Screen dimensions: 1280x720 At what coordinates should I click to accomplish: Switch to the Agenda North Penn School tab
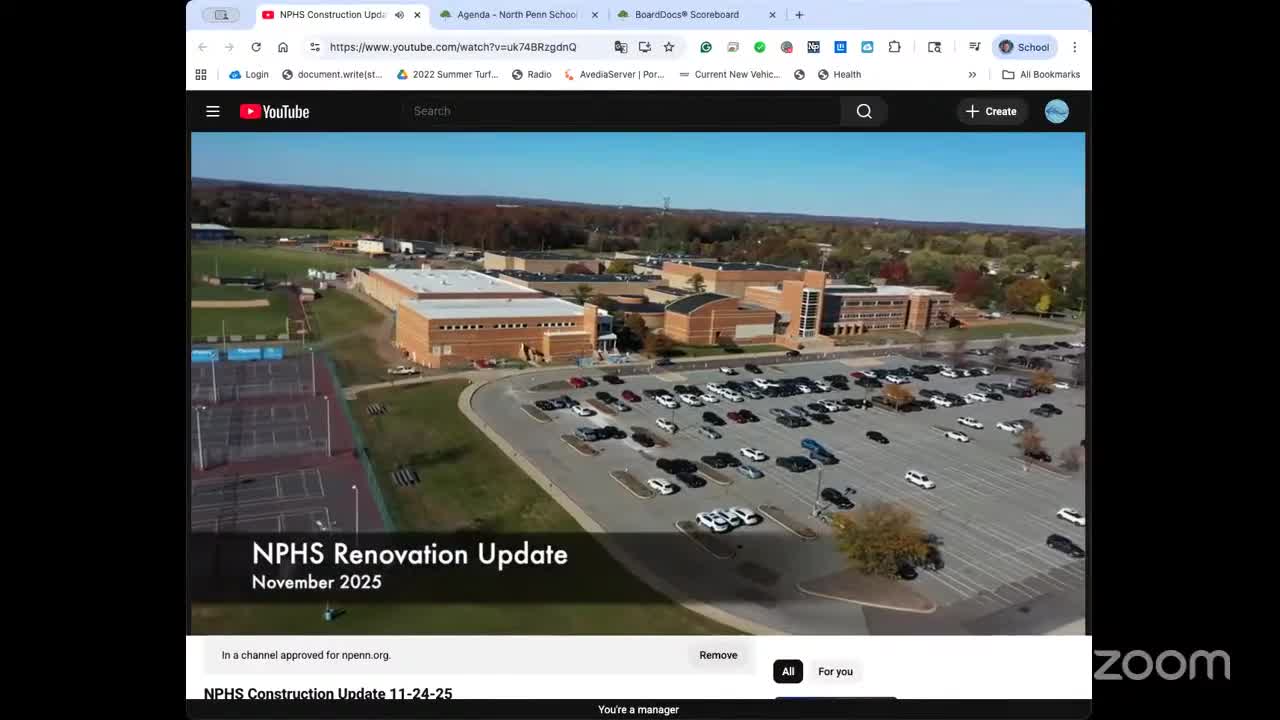[x=517, y=15]
